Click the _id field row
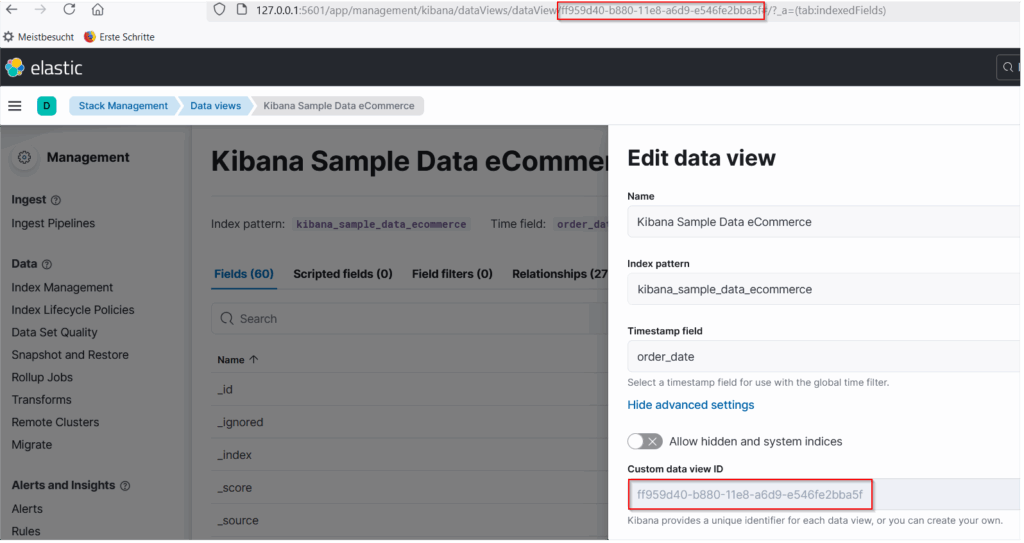1024x543 pixels. (x=409, y=389)
